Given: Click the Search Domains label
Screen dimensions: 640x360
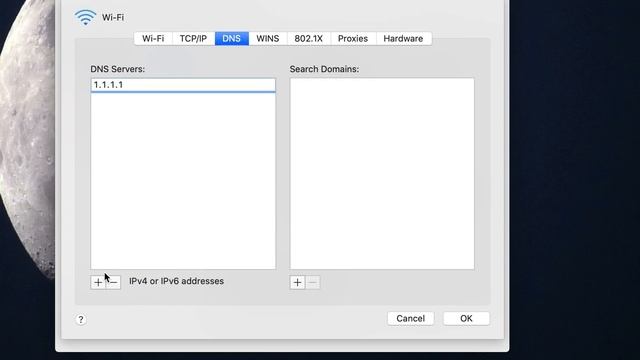Looking at the screenshot, I should [324, 69].
